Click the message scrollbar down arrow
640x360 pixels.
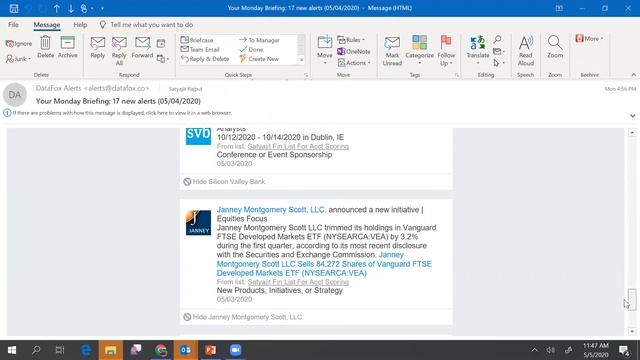tap(632, 331)
